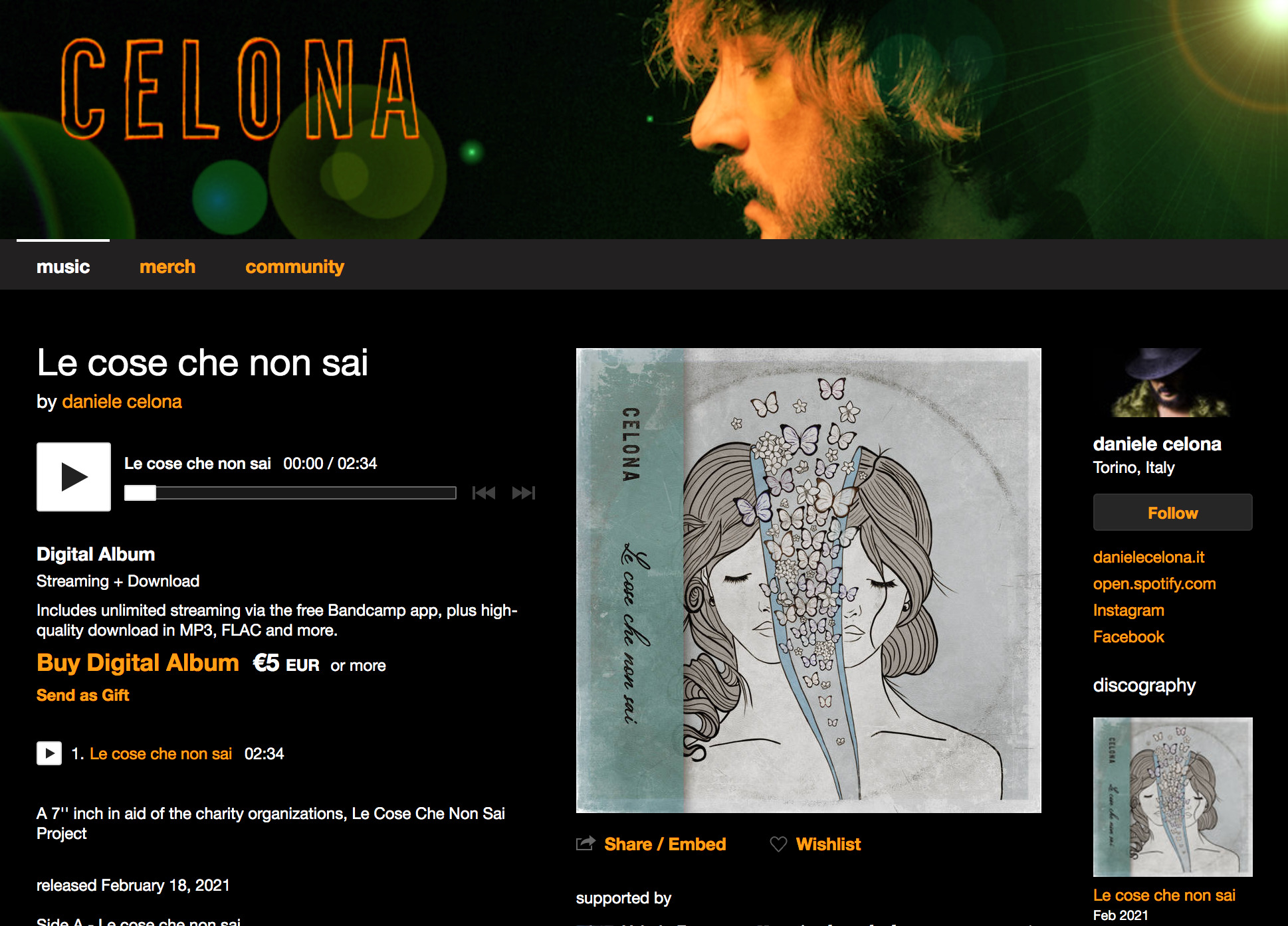Click the playback progress bar handle
1288x926 pixels.
point(140,493)
